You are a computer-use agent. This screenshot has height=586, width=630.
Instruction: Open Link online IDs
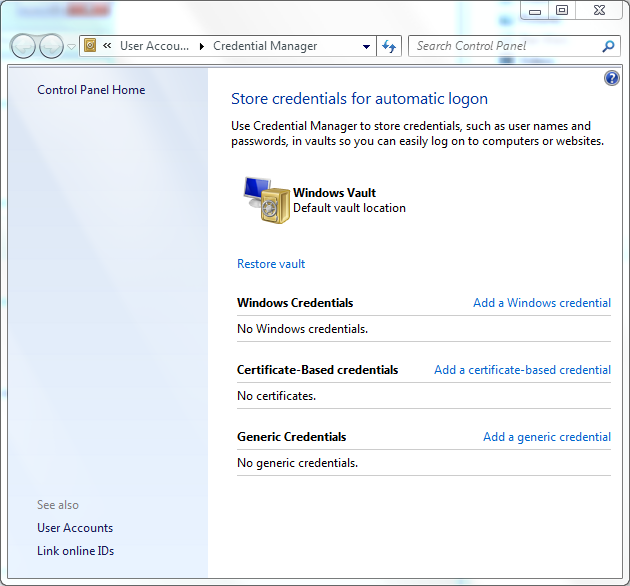[x=76, y=551]
